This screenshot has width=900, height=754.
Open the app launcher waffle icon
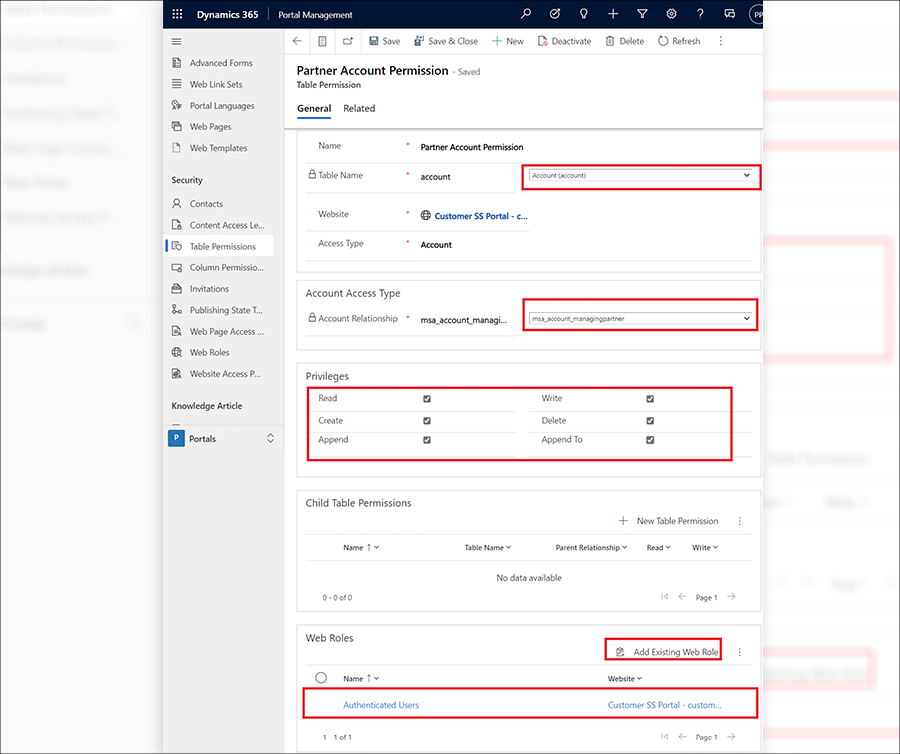(177, 14)
